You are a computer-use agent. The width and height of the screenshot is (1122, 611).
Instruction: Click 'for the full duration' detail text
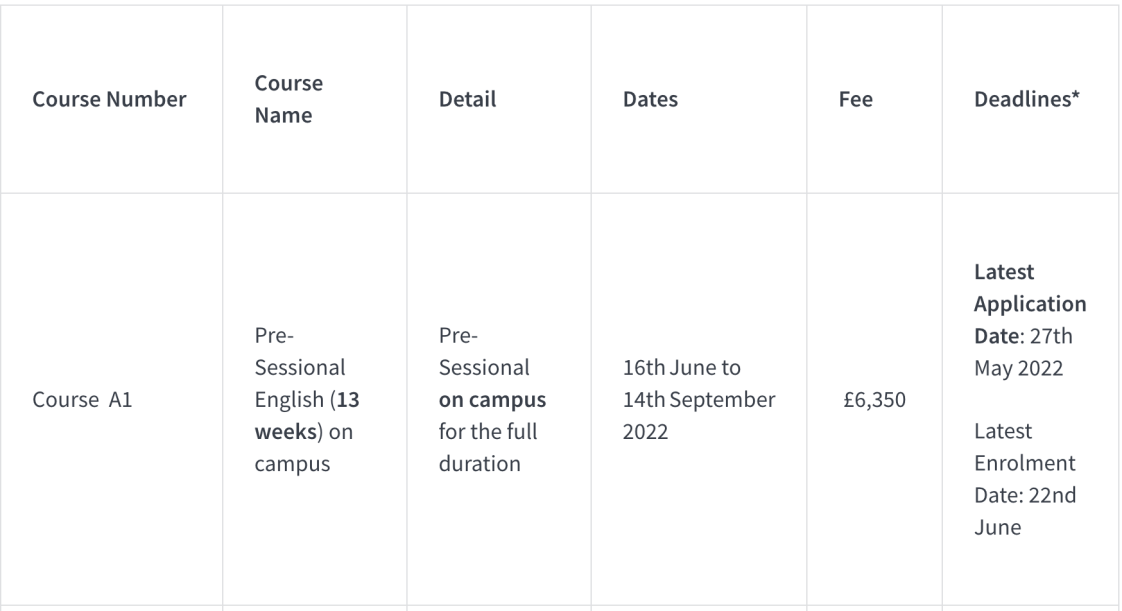tap(488, 447)
